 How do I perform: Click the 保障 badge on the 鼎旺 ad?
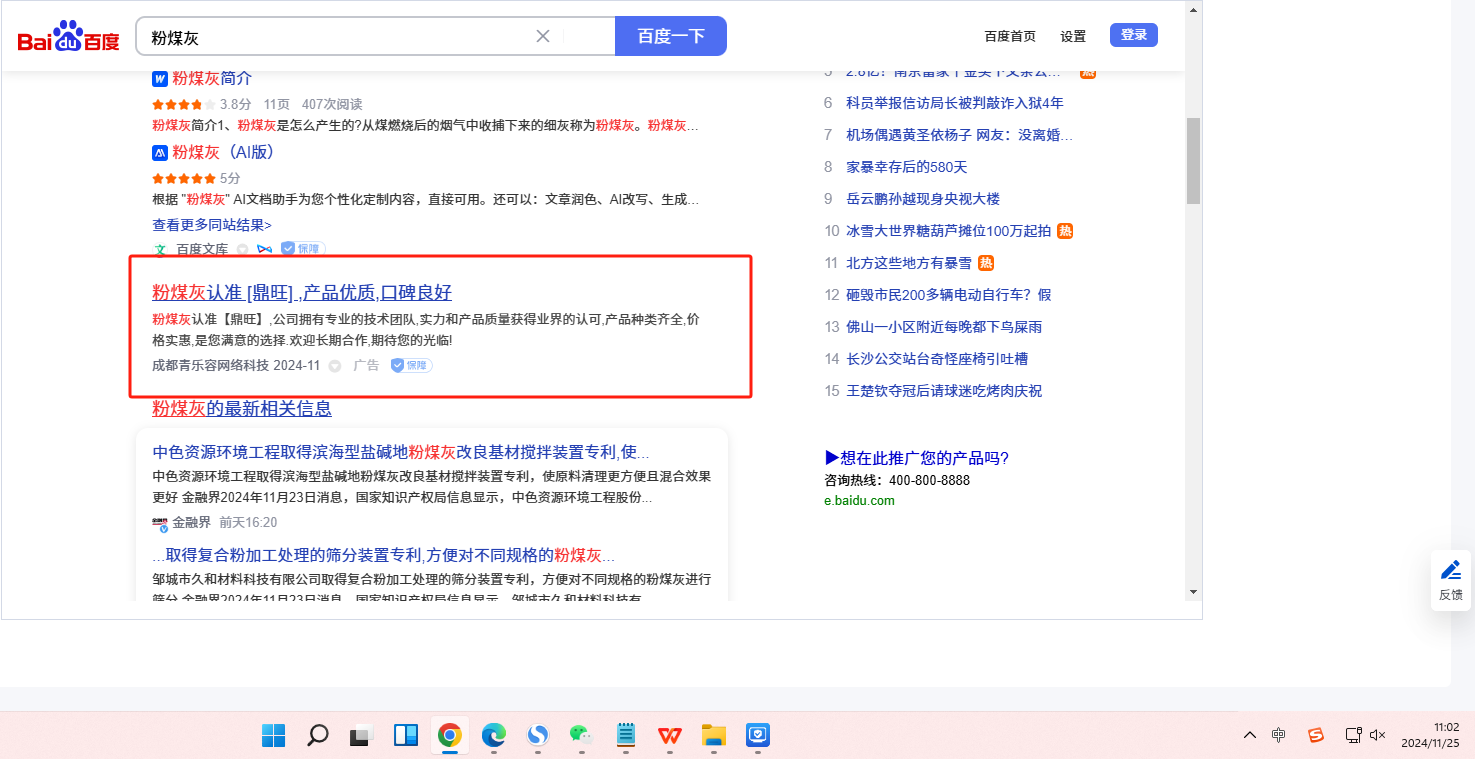pos(411,366)
